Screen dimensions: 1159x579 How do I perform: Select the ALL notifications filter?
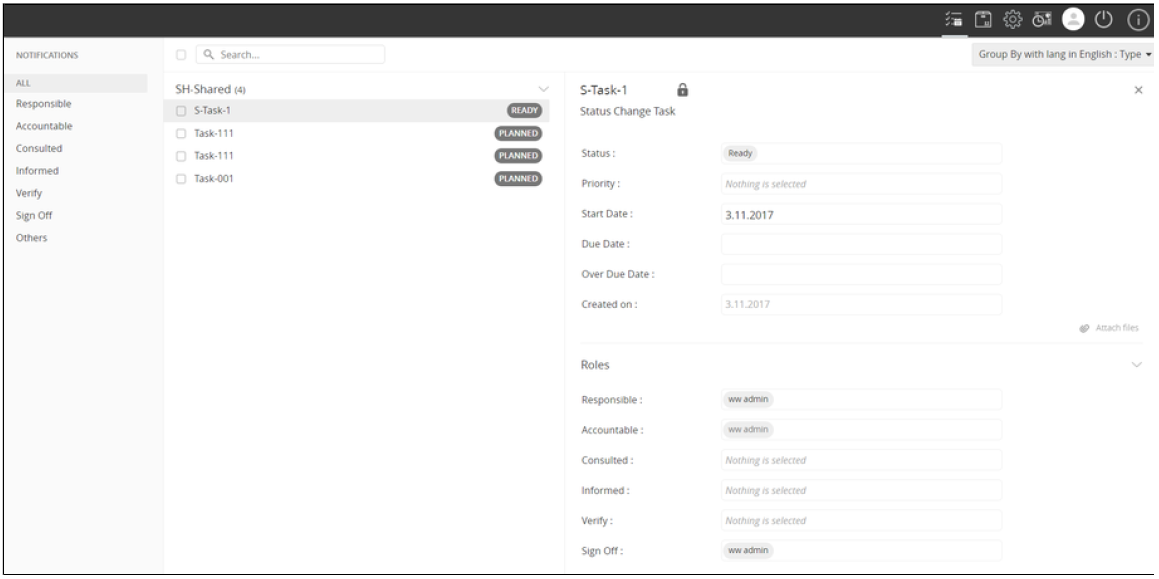click(x=75, y=83)
